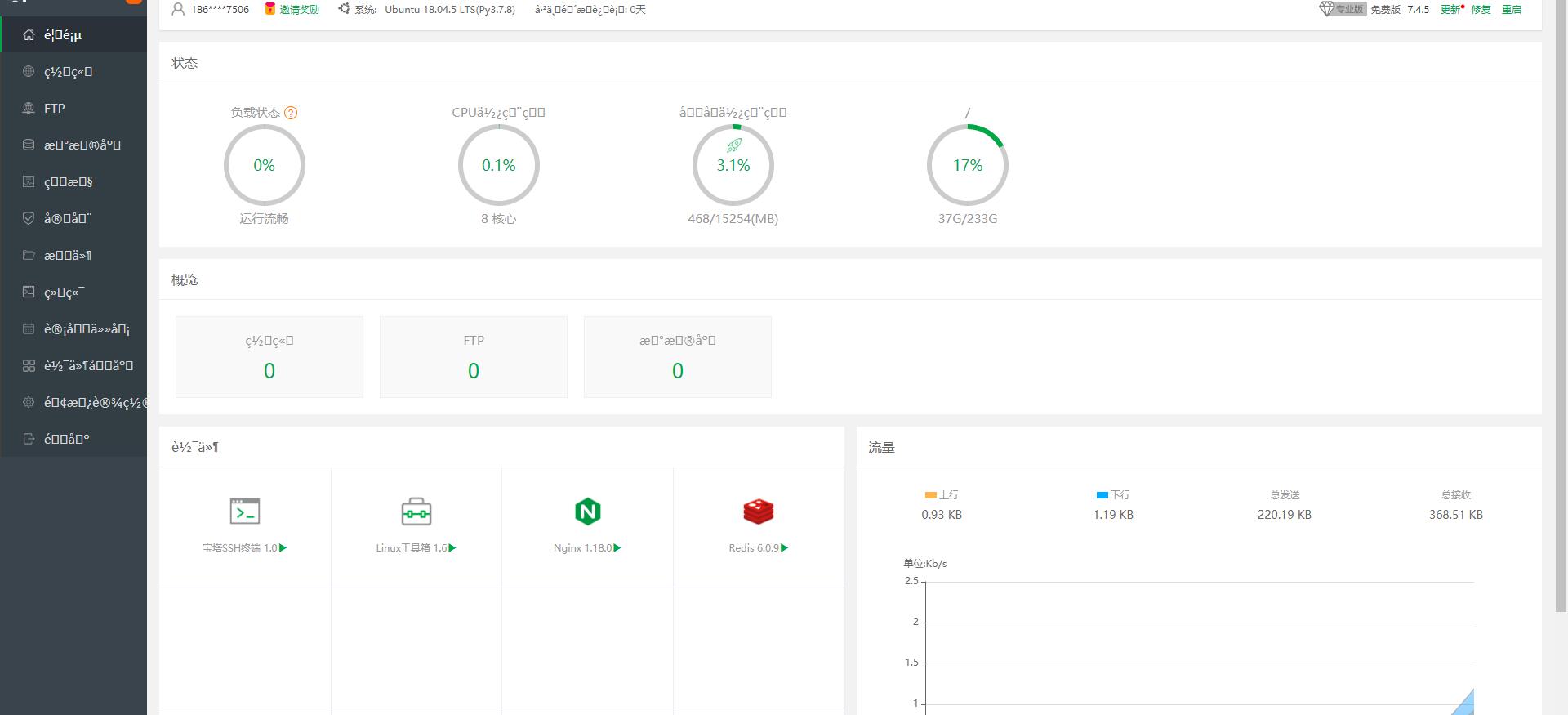Click the 重启 restart link
The height and width of the screenshot is (715, 1568).
point(1512,10)
